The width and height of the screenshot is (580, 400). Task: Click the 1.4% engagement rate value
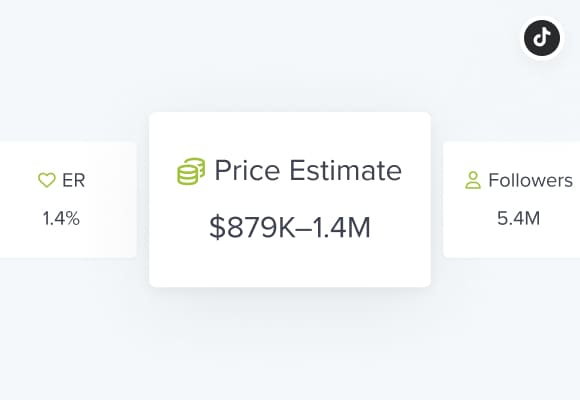61,218
